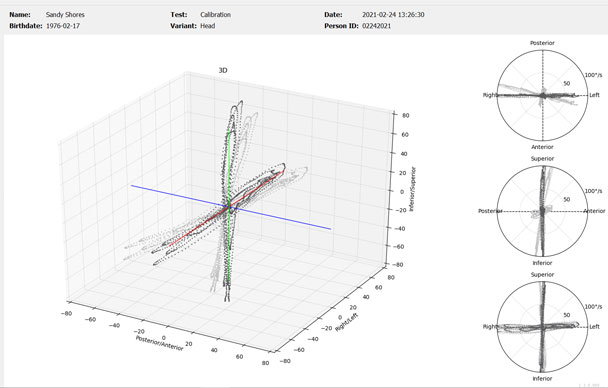Click the middle polar plot with Posterior/Anterior axis
The height and width of the screenshot is (388, 608).
click(x=542, y=211)
